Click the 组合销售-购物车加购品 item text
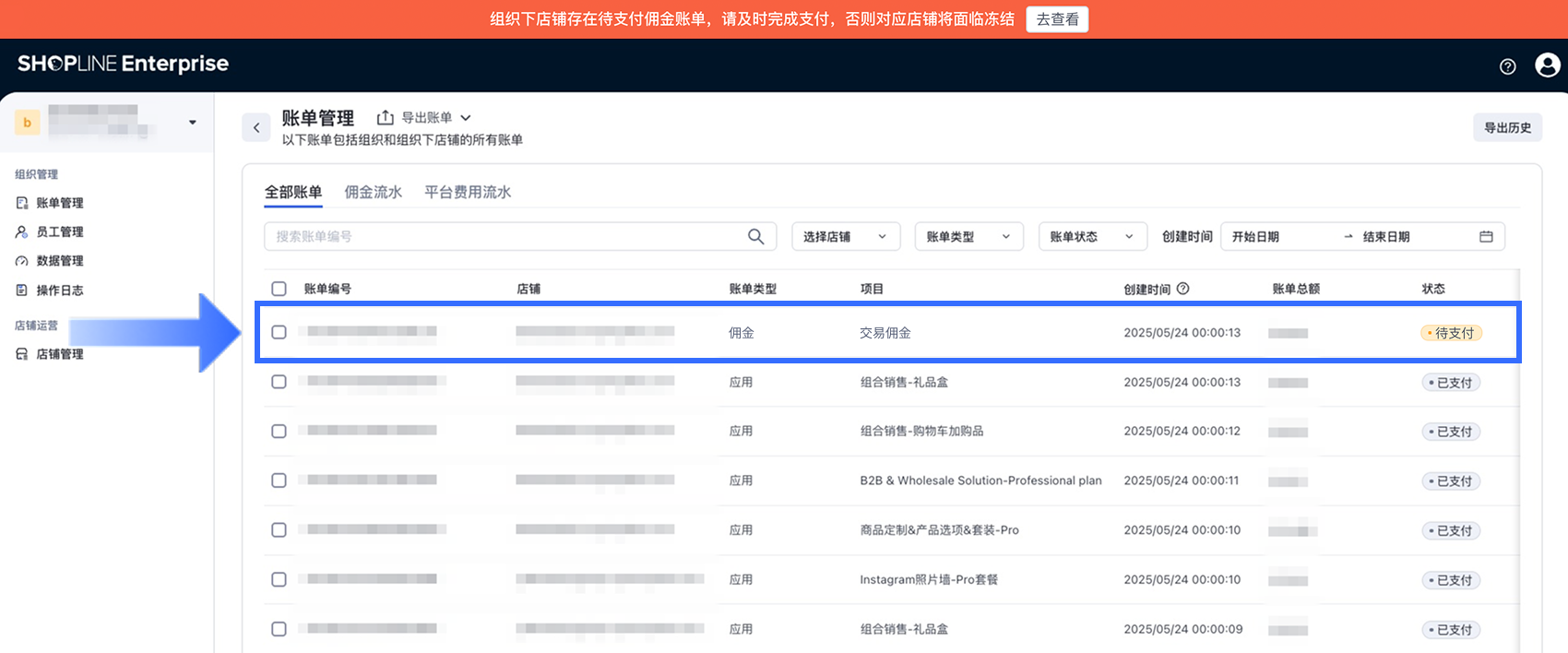1568x653 pixels. (921, 431)
